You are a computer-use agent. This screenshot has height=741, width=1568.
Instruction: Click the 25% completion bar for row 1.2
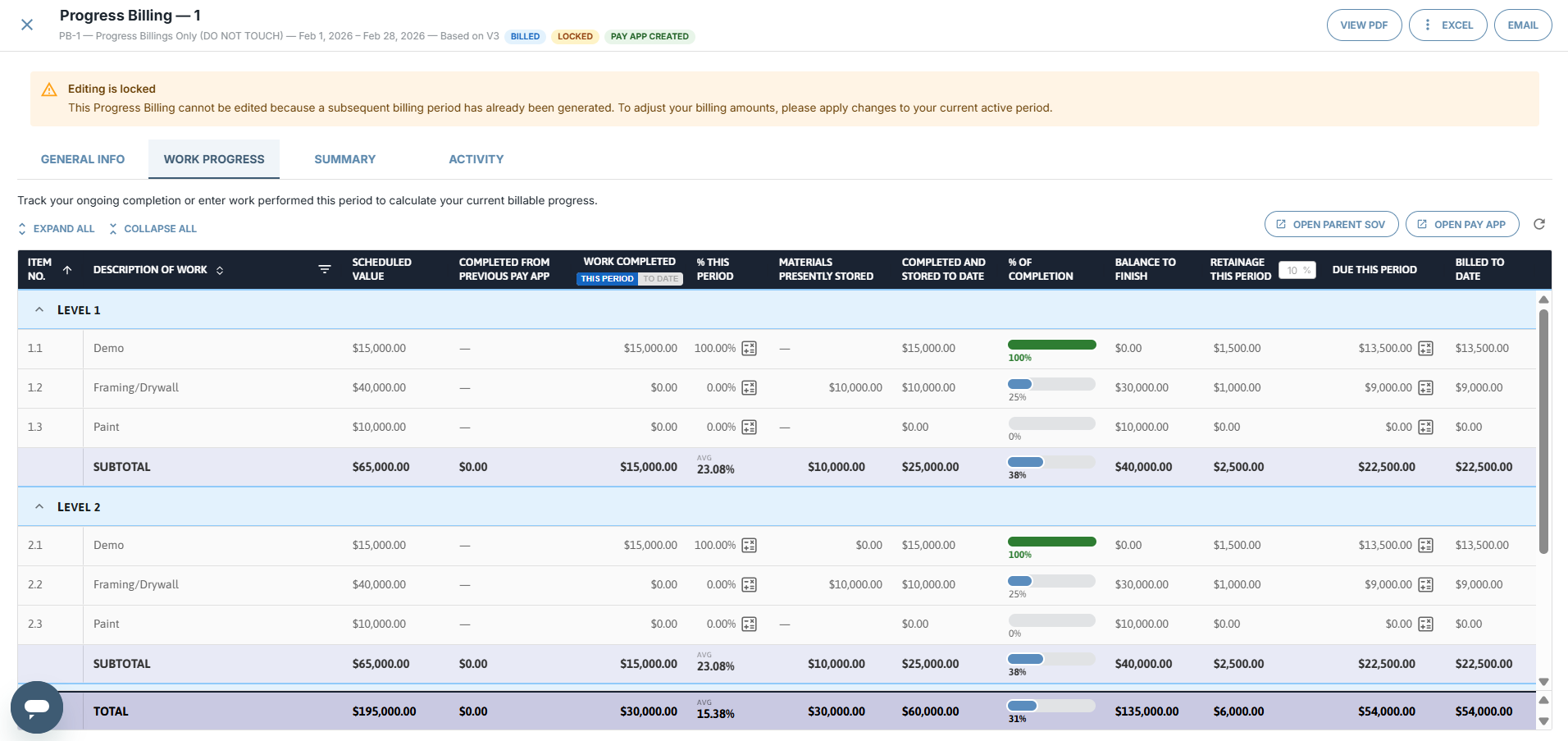tap(1051, 384)
